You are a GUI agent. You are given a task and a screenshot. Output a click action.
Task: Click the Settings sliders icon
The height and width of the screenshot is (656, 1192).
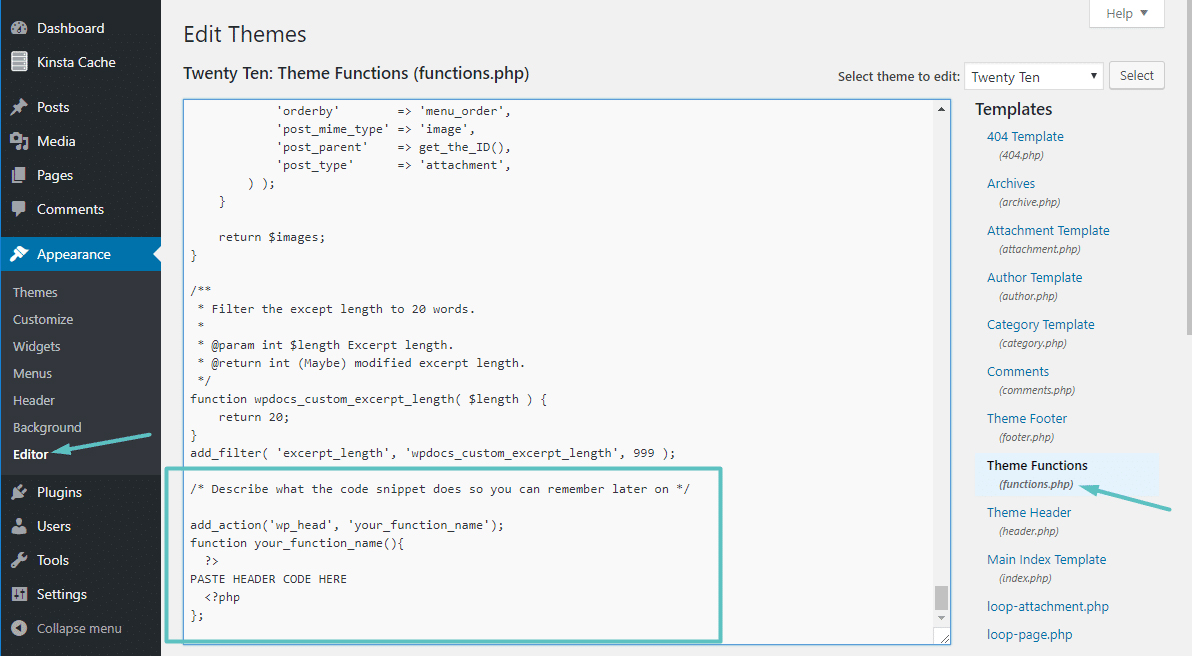pyautogui.click(x=19, y=594)
